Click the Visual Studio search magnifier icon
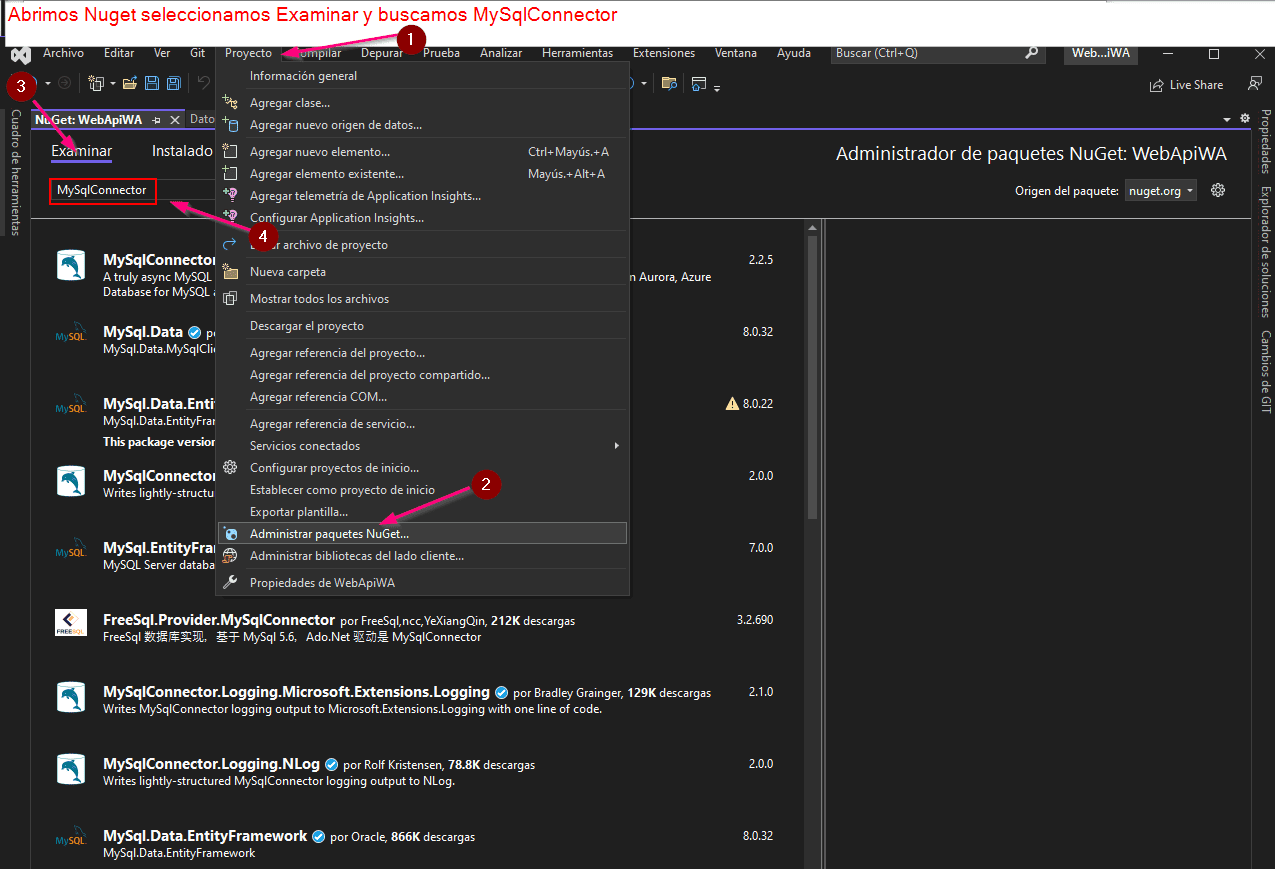The width and height of the screenshot is (1275, 869). (x=1031, y=53)
